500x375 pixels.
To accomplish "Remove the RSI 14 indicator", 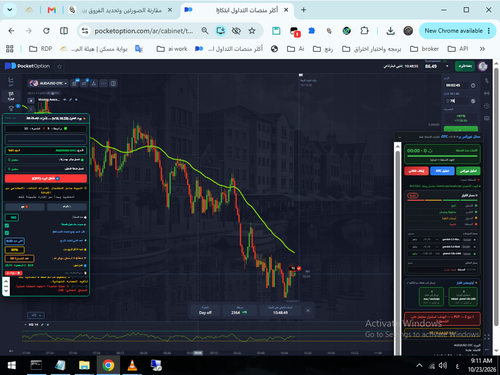I will pyautogui.click(x=48, y=325).
